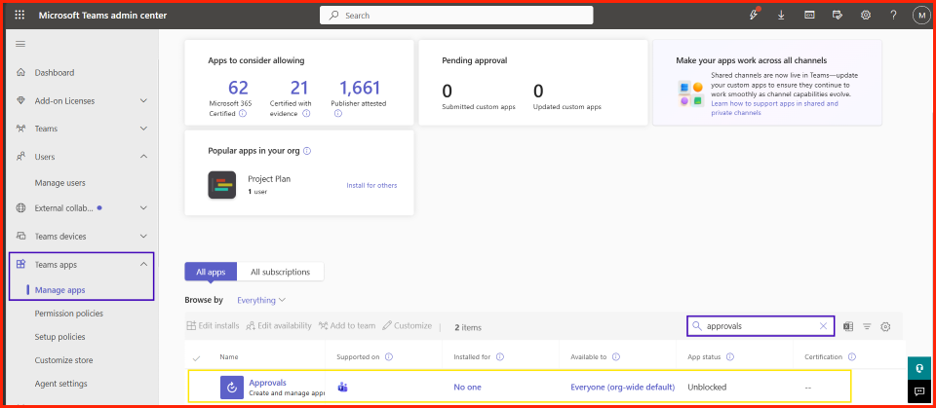The height and width of the screenshot is (408, 936).
Task: Collapse navigation with the hamburger menu icon
Action: coord(20,44)
